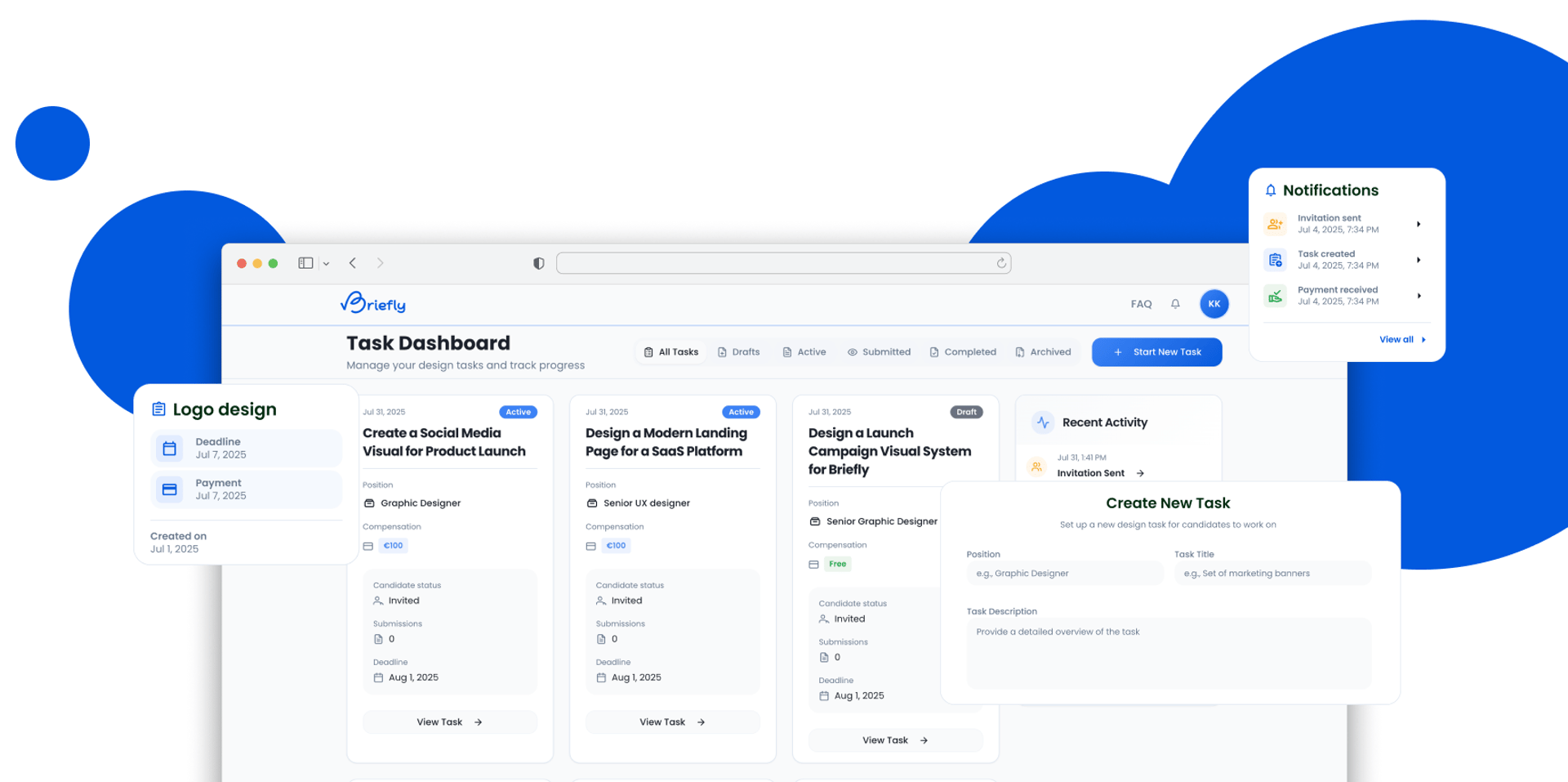The width and height of the screenshot is (1568, 782).
Task: Click the "Create a Social Media Visual" title
Action: pos(444,442)
